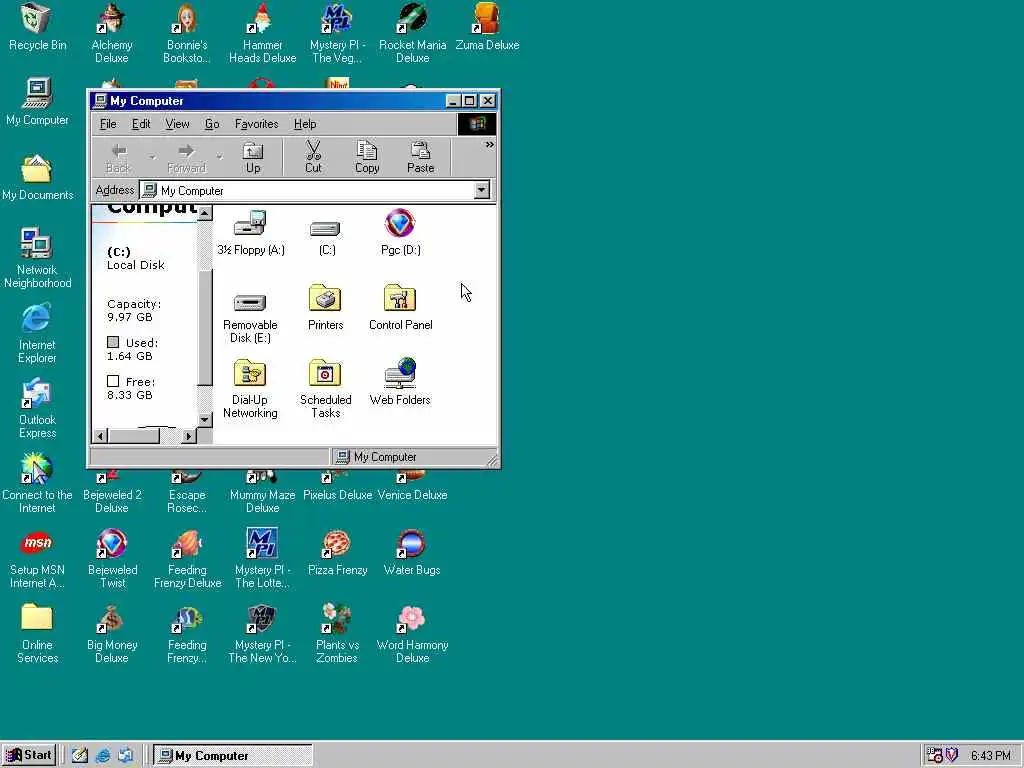The height and width of the screenshot is (768, 1024).
Task: Select the Scheduled Tasks folder icon
Action: (325, 389)
